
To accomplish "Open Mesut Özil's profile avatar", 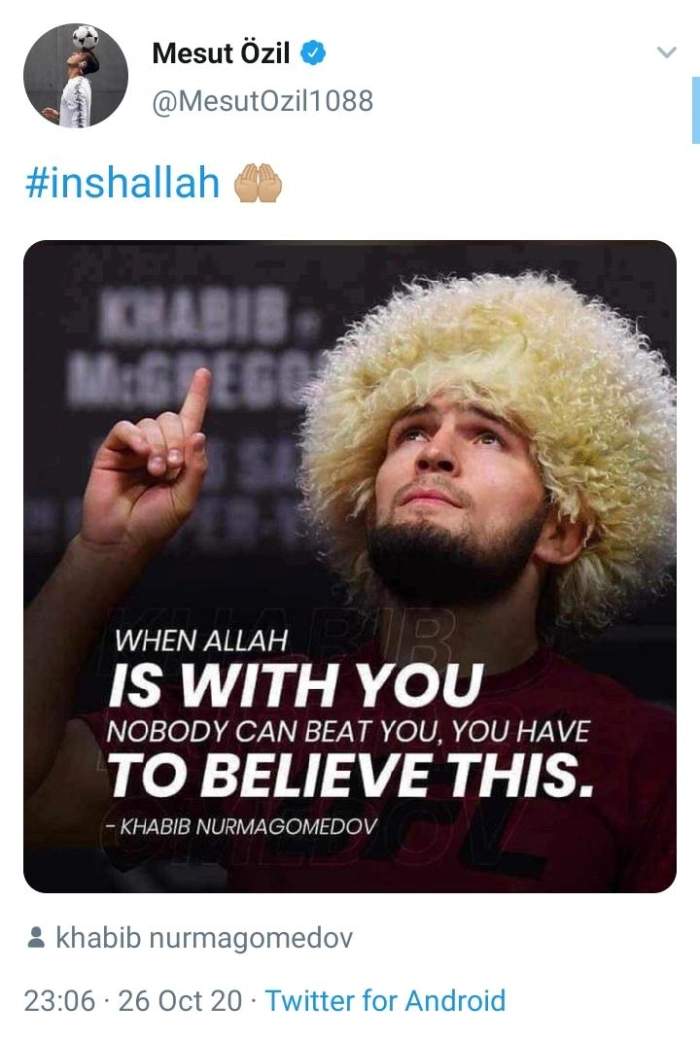I will [x=75, y=76].
